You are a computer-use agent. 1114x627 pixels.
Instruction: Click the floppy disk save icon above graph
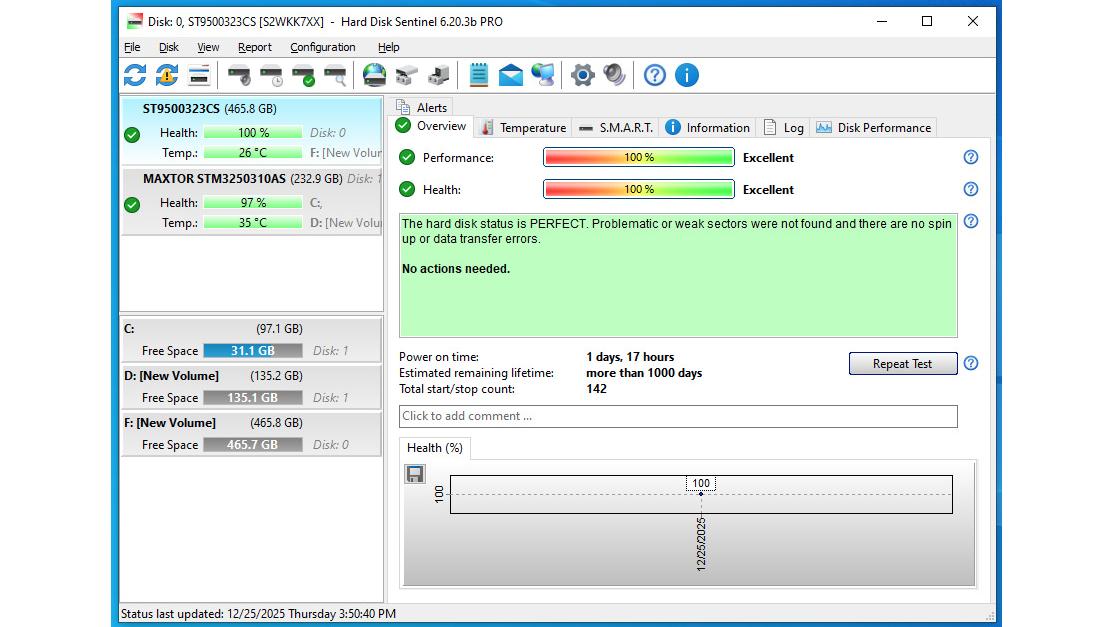click(415, 474)
